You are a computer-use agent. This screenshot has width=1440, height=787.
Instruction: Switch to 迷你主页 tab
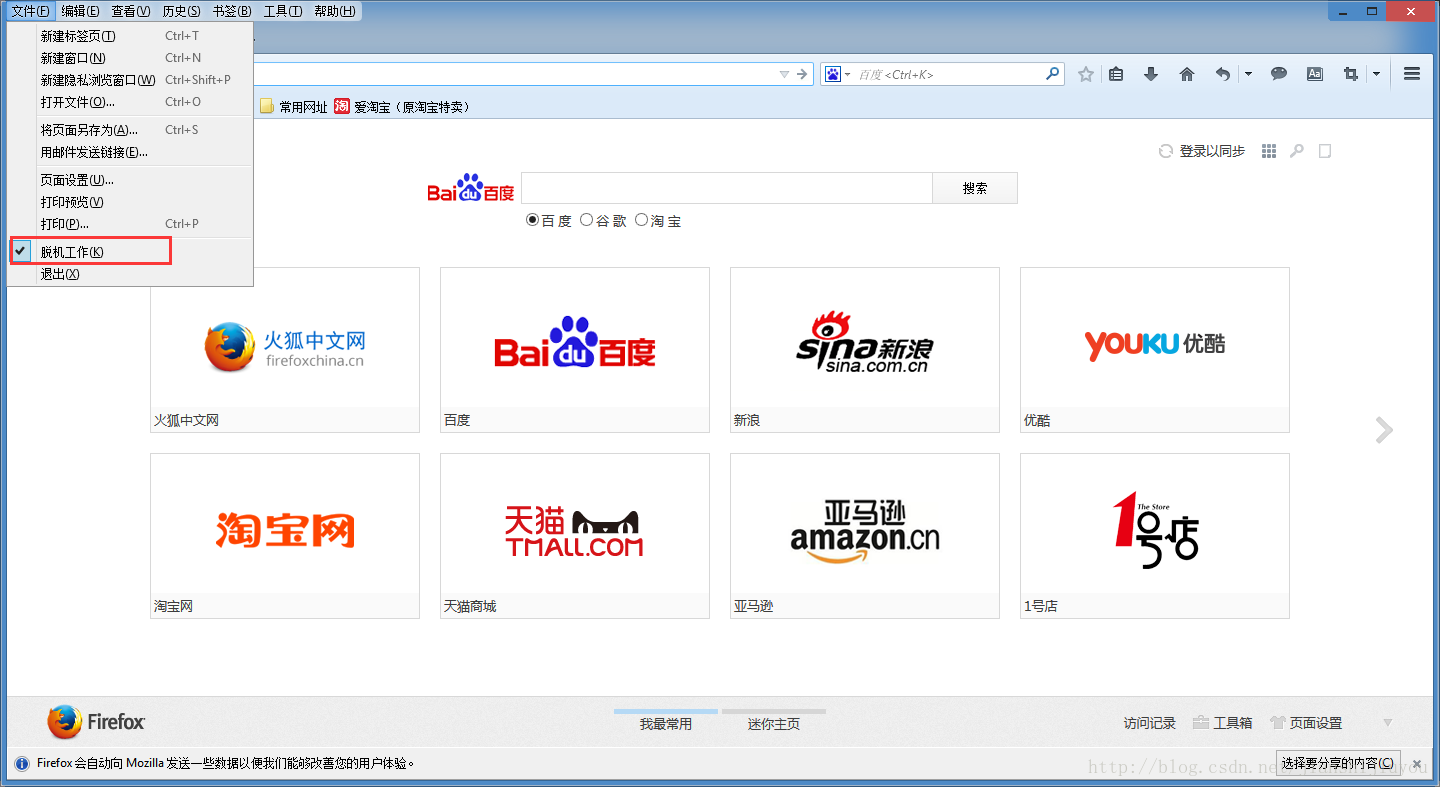[x=774, y=723]
